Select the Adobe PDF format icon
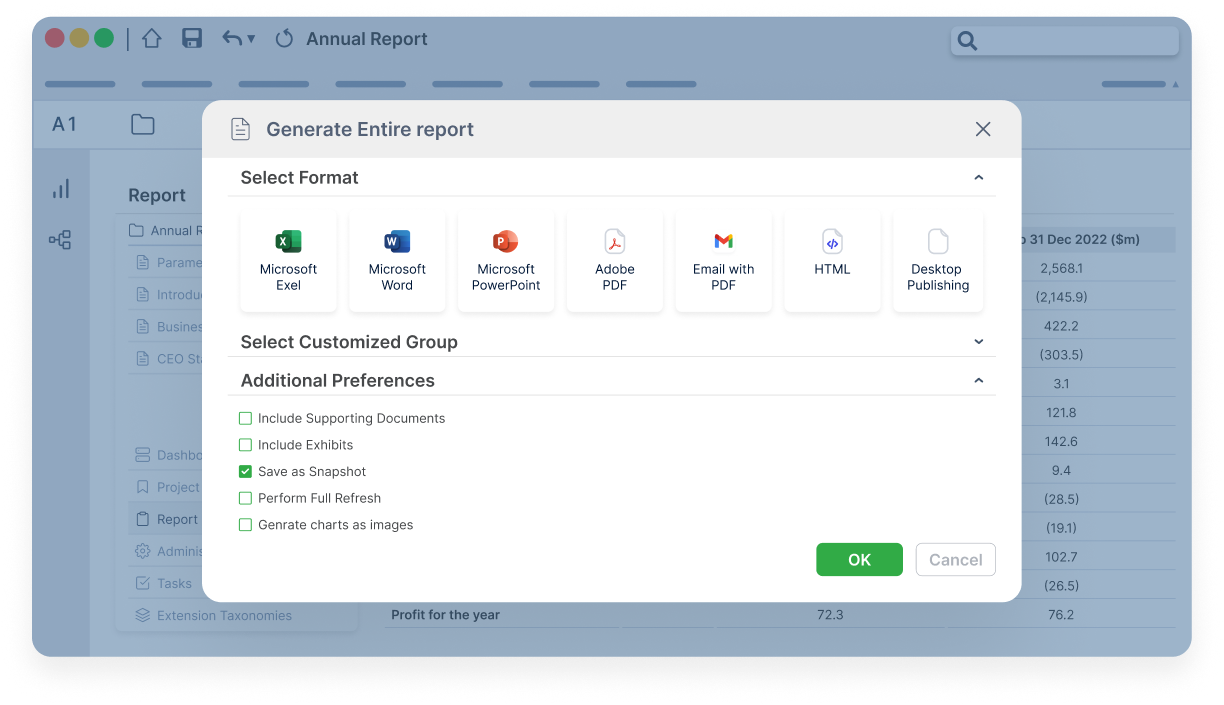Viewport: 1224px width, 705px height. tap(615, 241)
